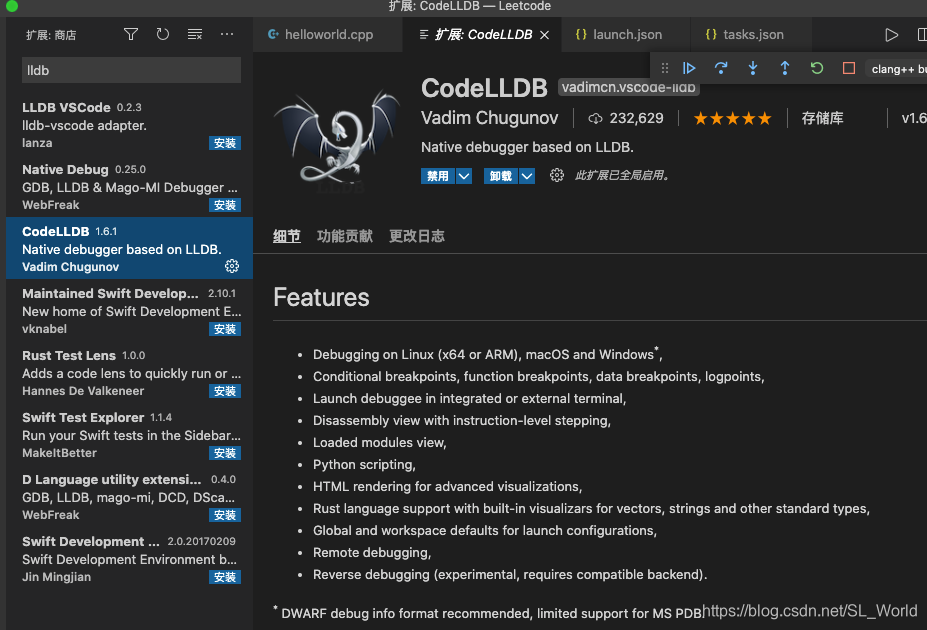The image size is (927, 630).
Task: Click the 'Python scripting,' feature line
Action: click(x=364, y=465)
